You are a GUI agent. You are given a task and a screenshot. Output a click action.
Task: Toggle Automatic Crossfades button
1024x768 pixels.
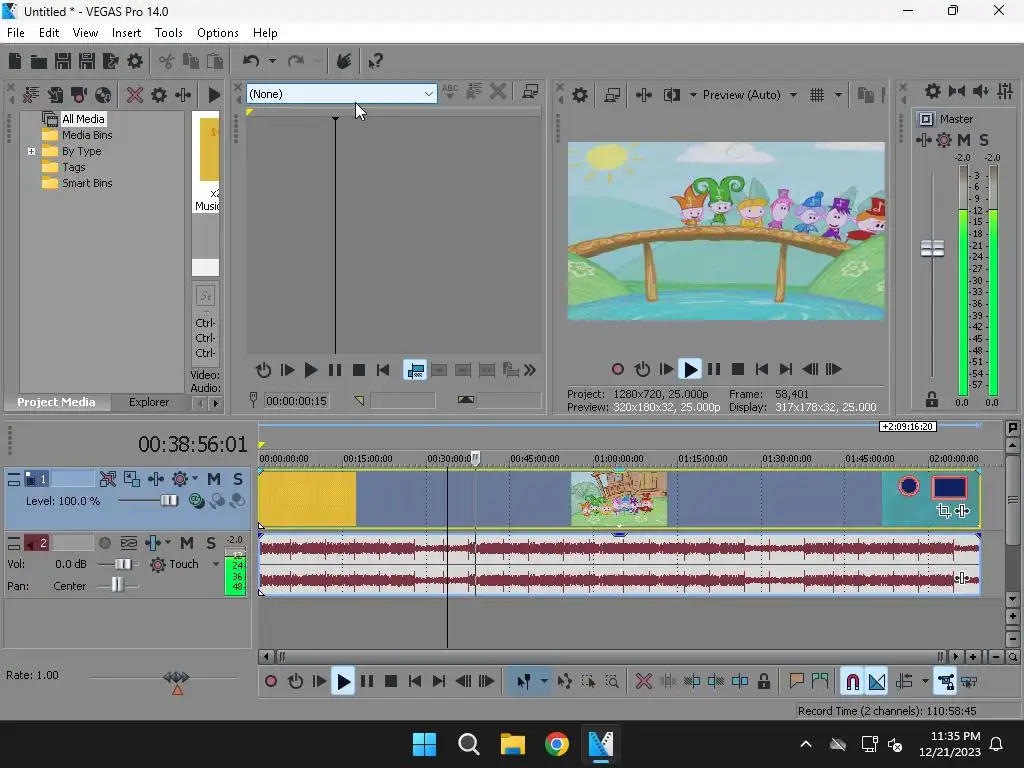(877, 682)
